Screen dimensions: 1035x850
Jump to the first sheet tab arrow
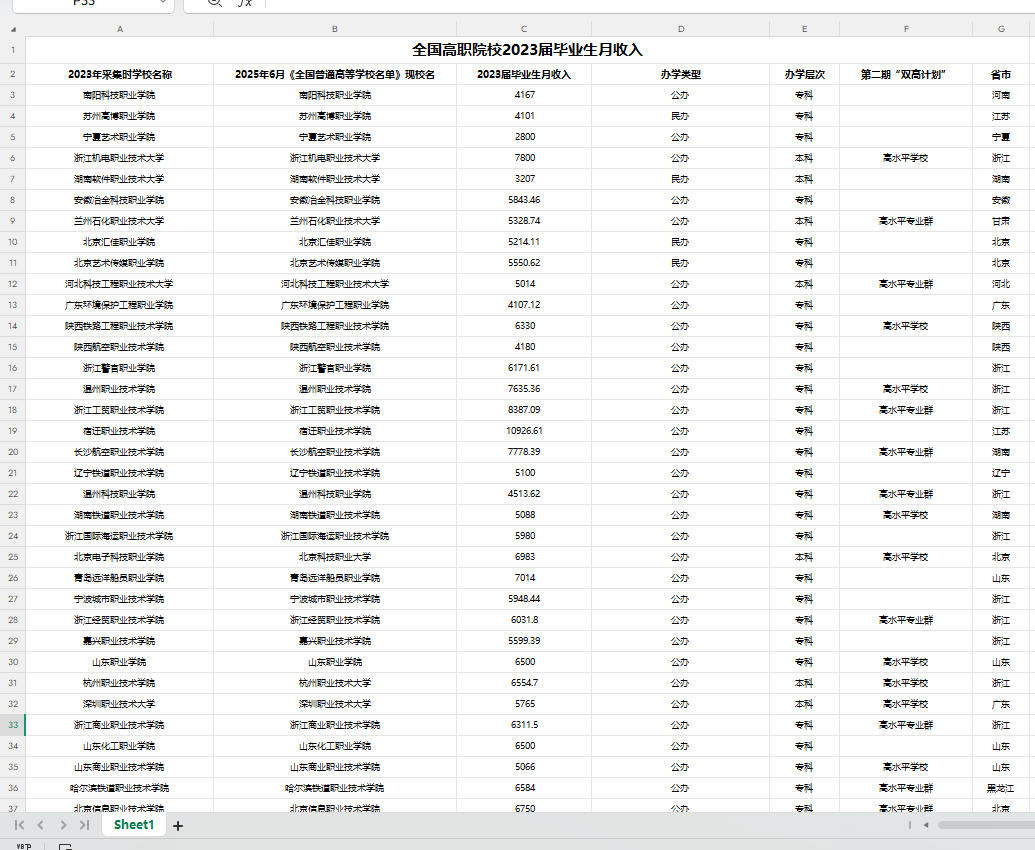[19, 825]
